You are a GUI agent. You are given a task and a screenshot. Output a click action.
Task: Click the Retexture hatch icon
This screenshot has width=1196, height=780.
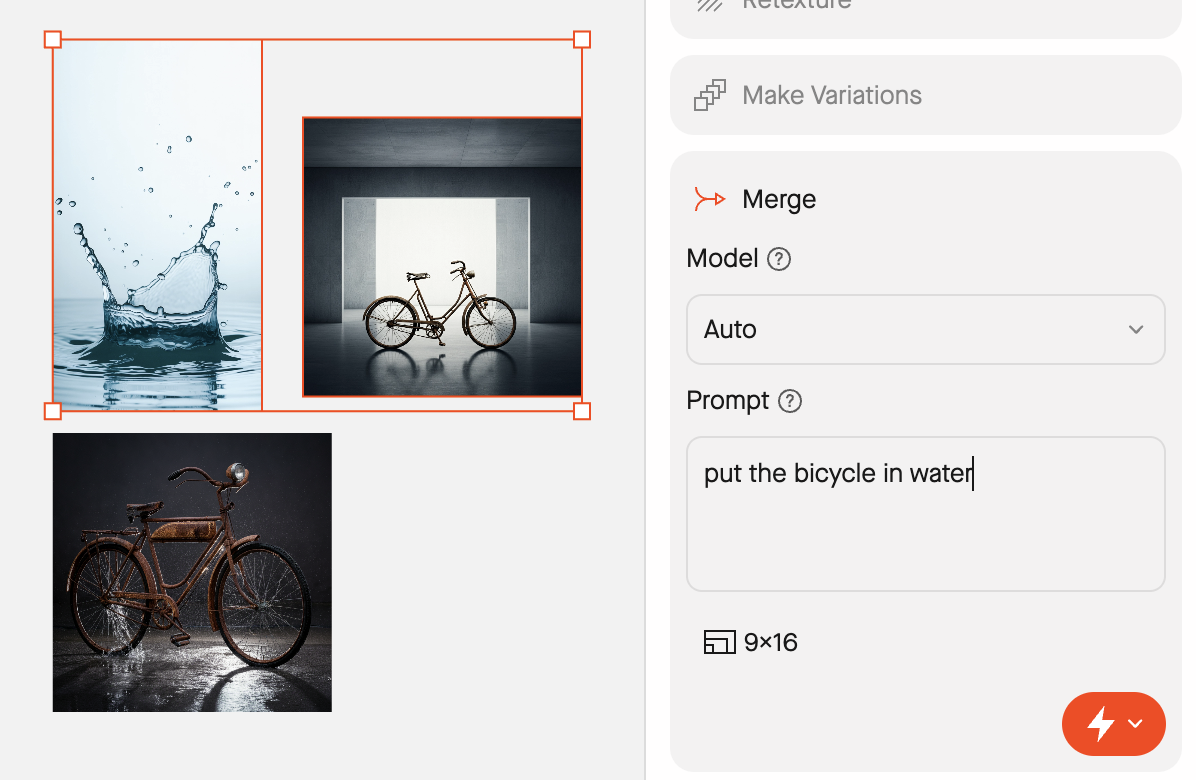click(x=709, y=5)
